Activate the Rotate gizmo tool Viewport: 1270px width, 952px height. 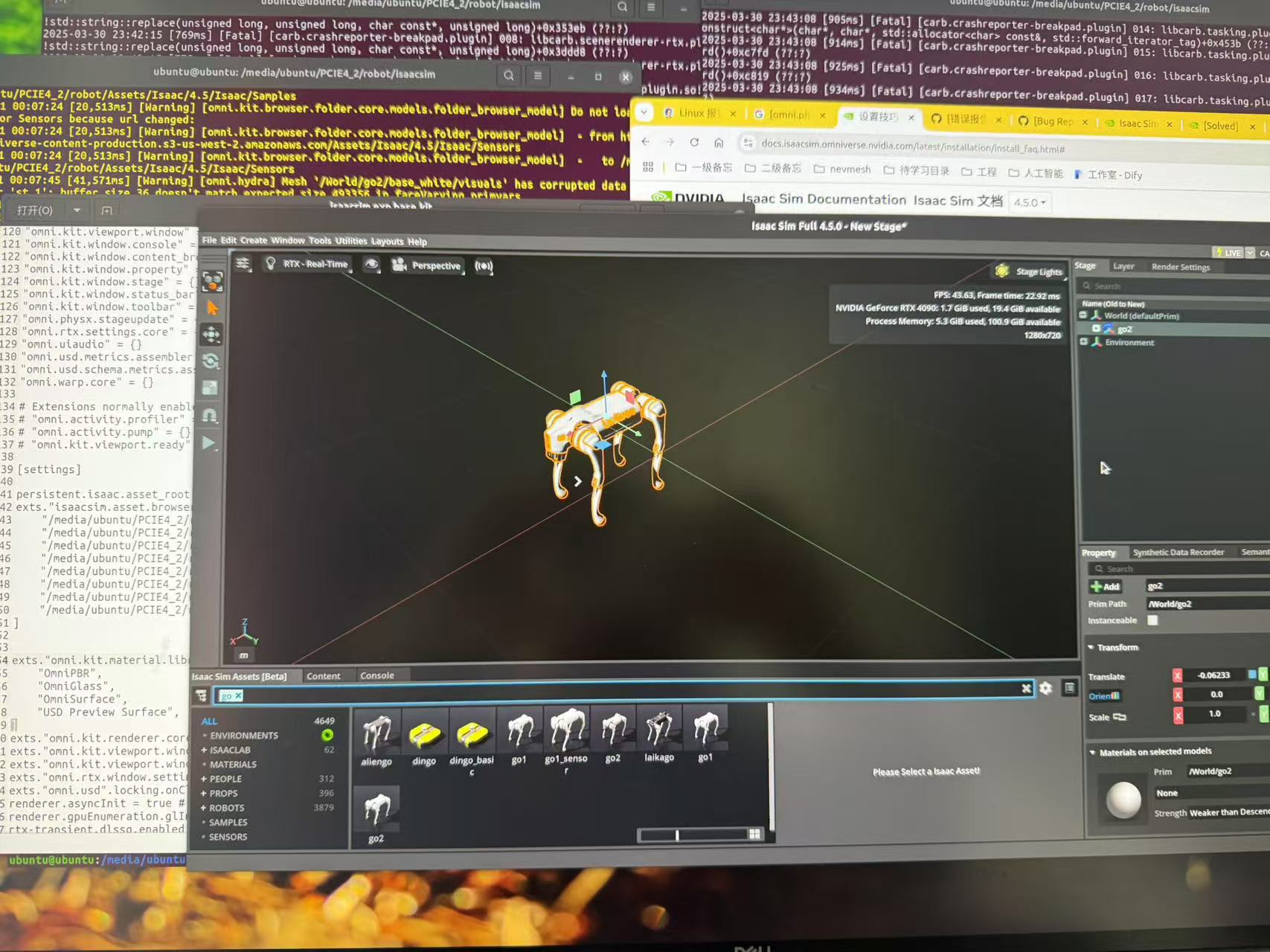click(x=211, y=361)
